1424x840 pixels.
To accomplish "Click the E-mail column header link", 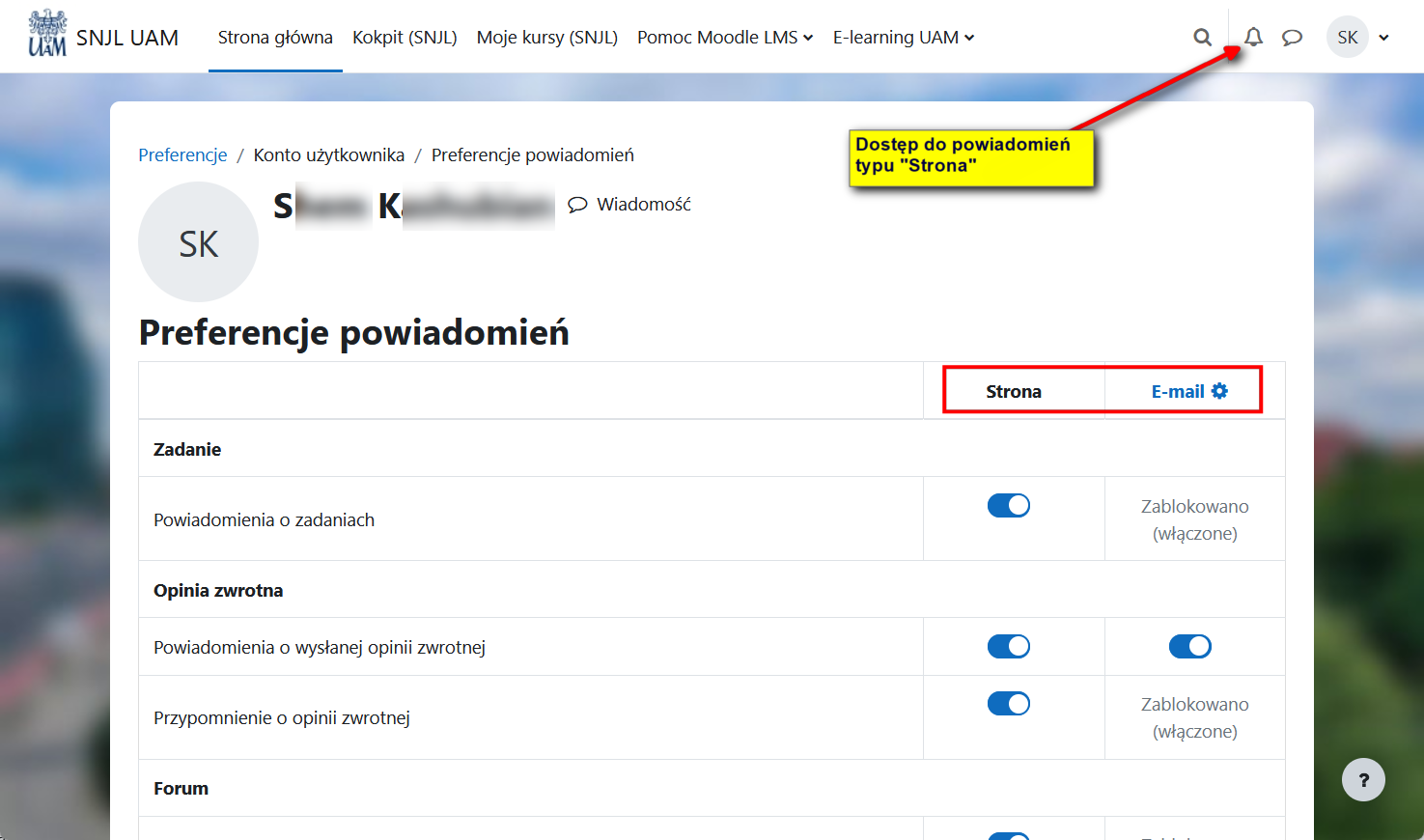I will pyautogui.click(x=1178, y=391).
